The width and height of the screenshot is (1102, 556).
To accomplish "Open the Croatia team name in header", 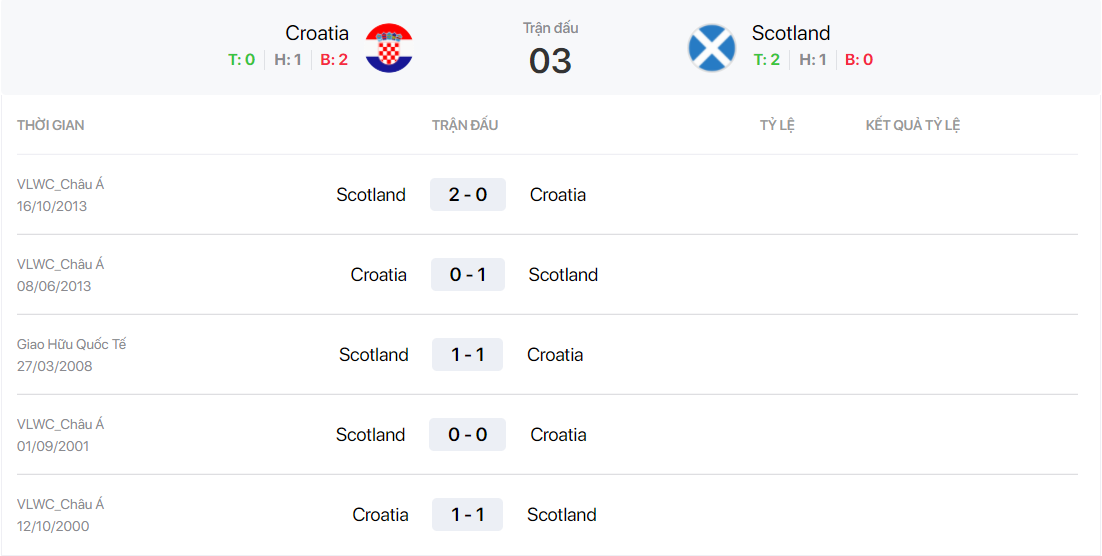I will coord(317,33).
